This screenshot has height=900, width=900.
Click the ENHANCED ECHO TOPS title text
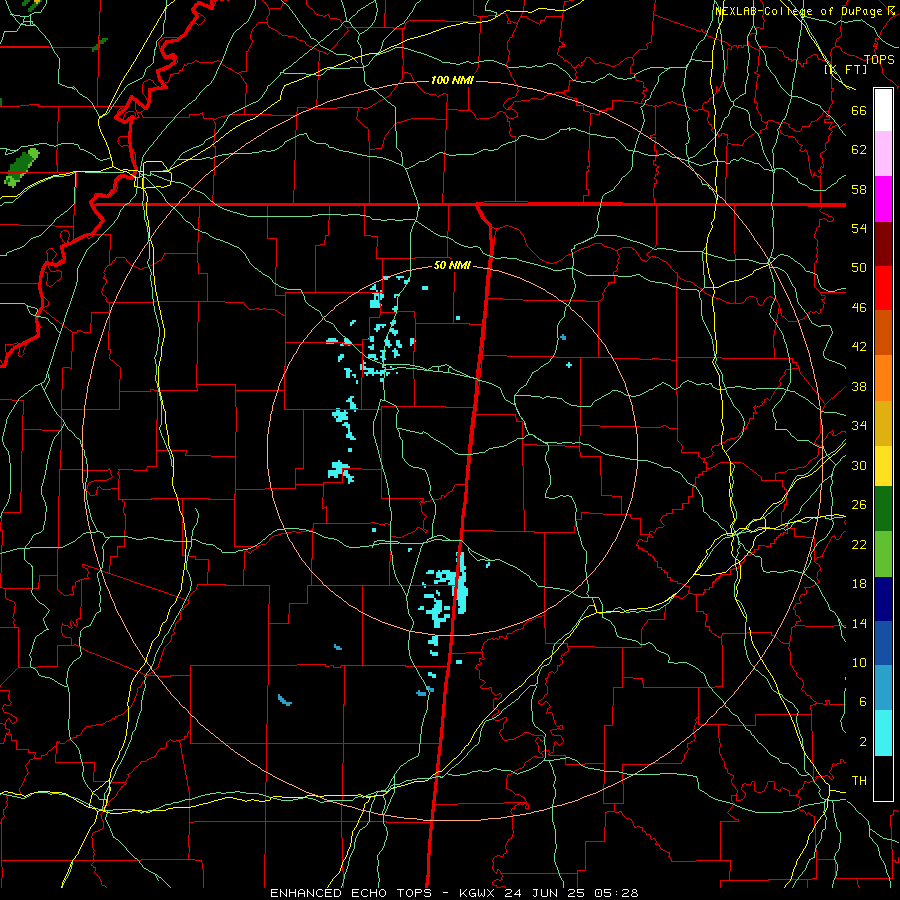(x=351, y=893)
